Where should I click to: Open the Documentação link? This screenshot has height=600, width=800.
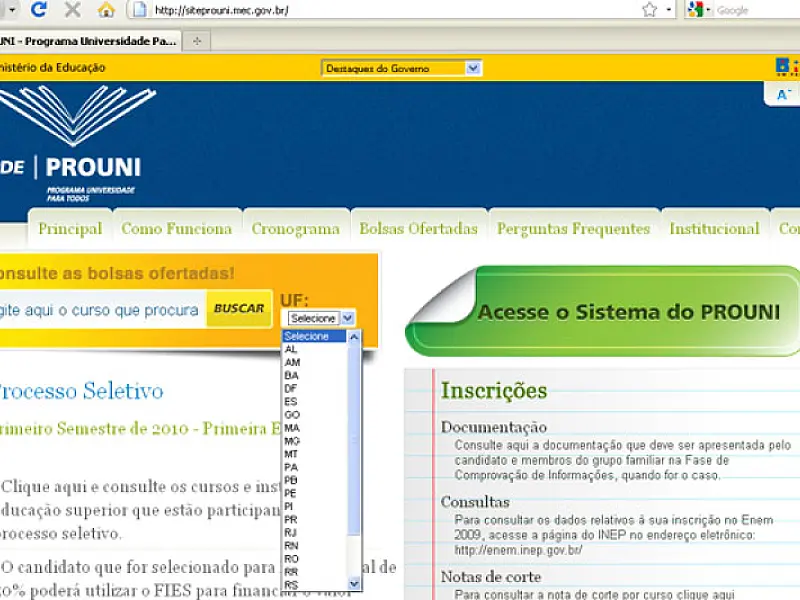coord(494,427)
